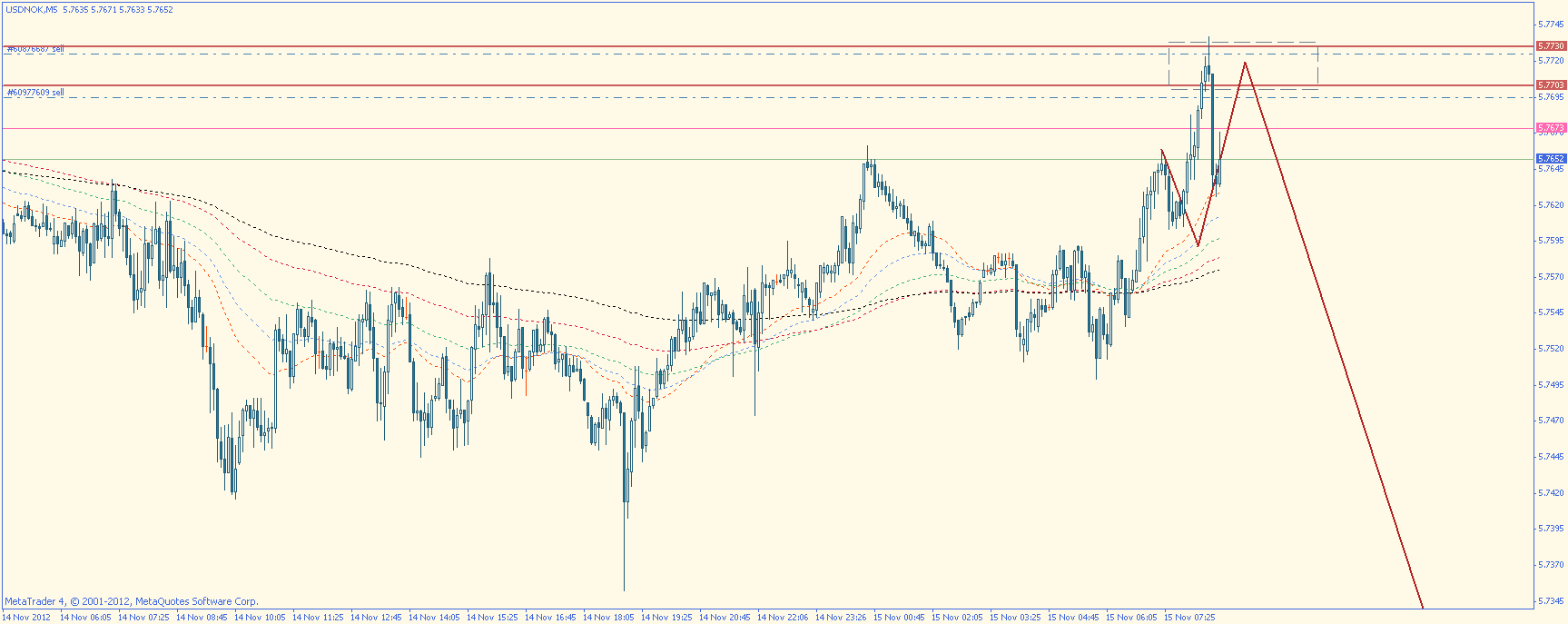Click the red 5.7730 price tag
This screenshot has width=1568, height=624.
pyautogui.click(x=1551, y=45)
